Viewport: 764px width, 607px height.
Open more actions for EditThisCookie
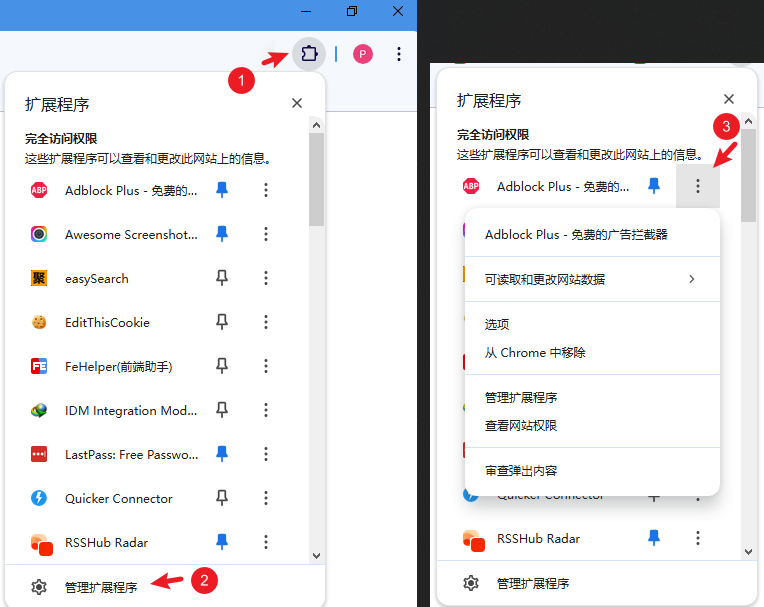click(x=266, y=322)
